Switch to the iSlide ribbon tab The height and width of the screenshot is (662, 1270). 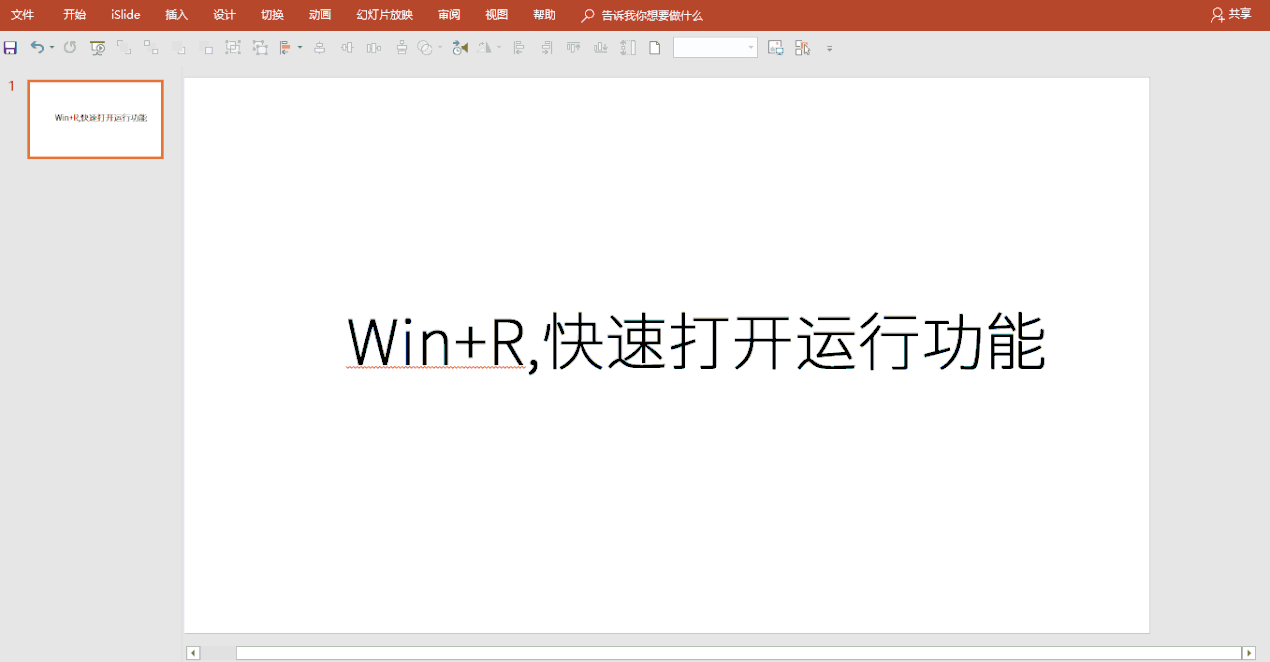[x=124, y=15]
